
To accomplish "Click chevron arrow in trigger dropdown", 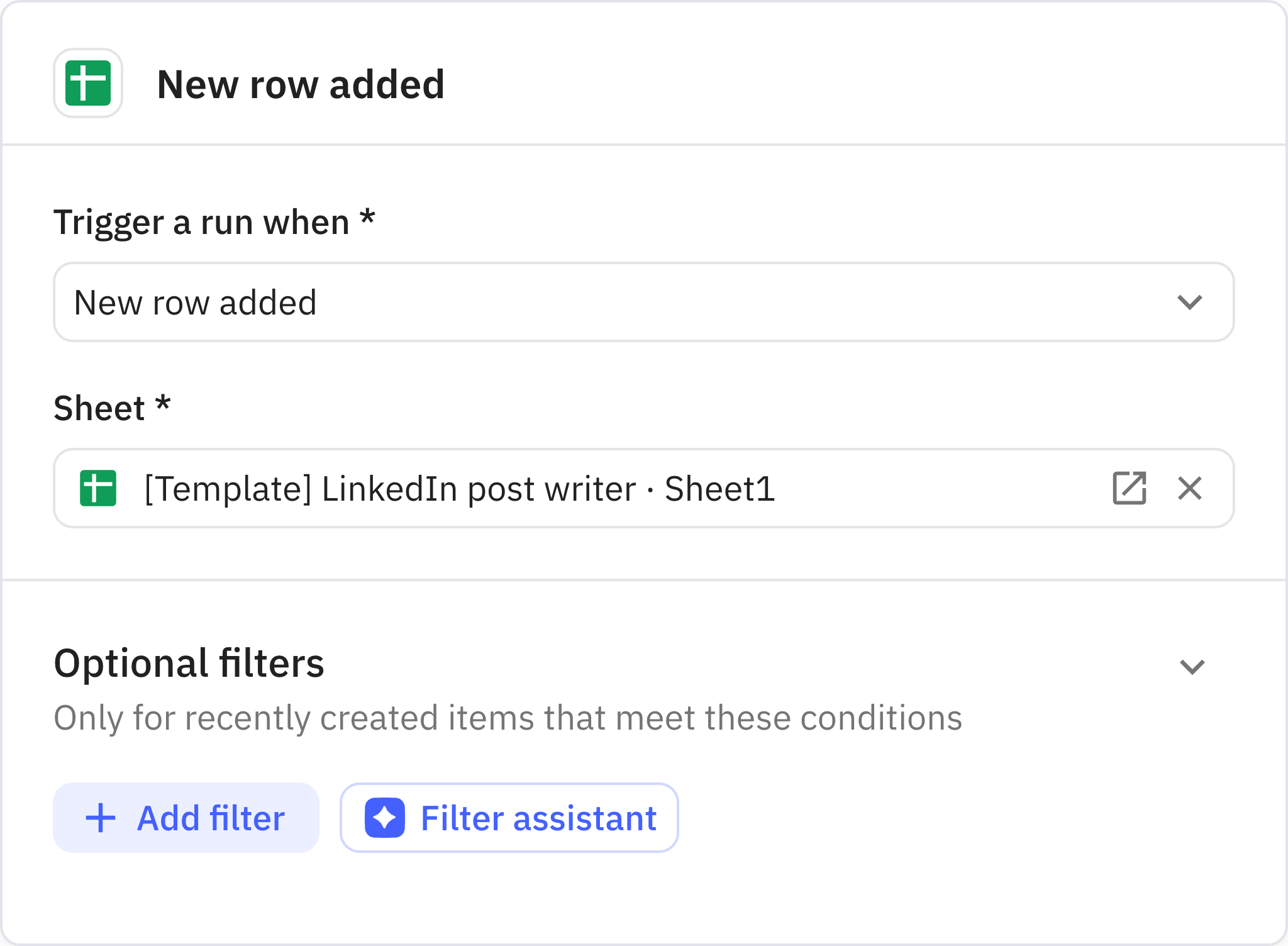I will pos(1189,303).
